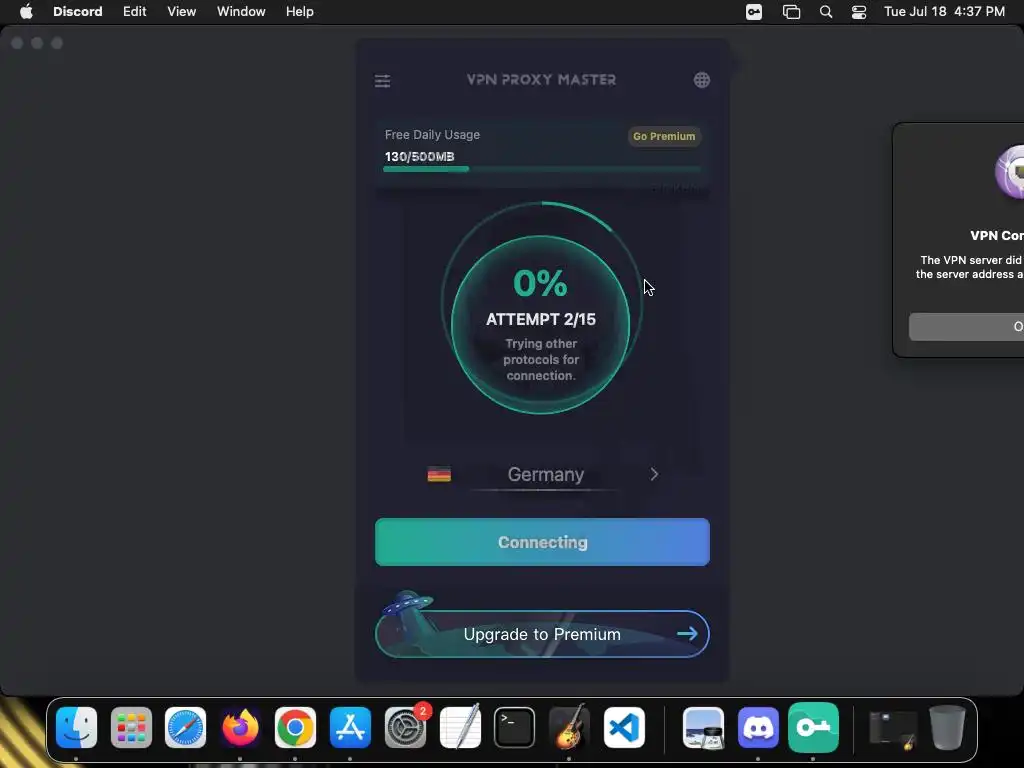Viewport: 1024px width, 768px height.
Task: Open Google Chrome from the Dock
Action: click(x=295, y=728)
